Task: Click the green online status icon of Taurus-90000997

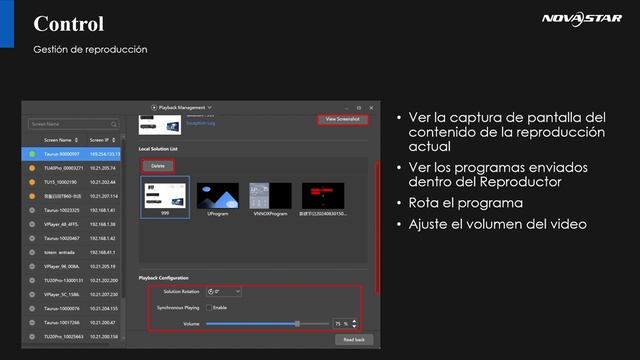Action: [x=32, y=154]
